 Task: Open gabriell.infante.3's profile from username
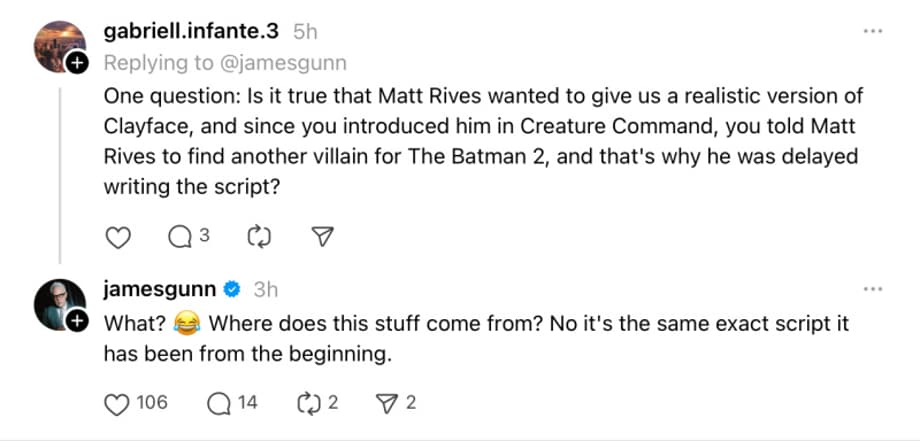coord(192,32)
